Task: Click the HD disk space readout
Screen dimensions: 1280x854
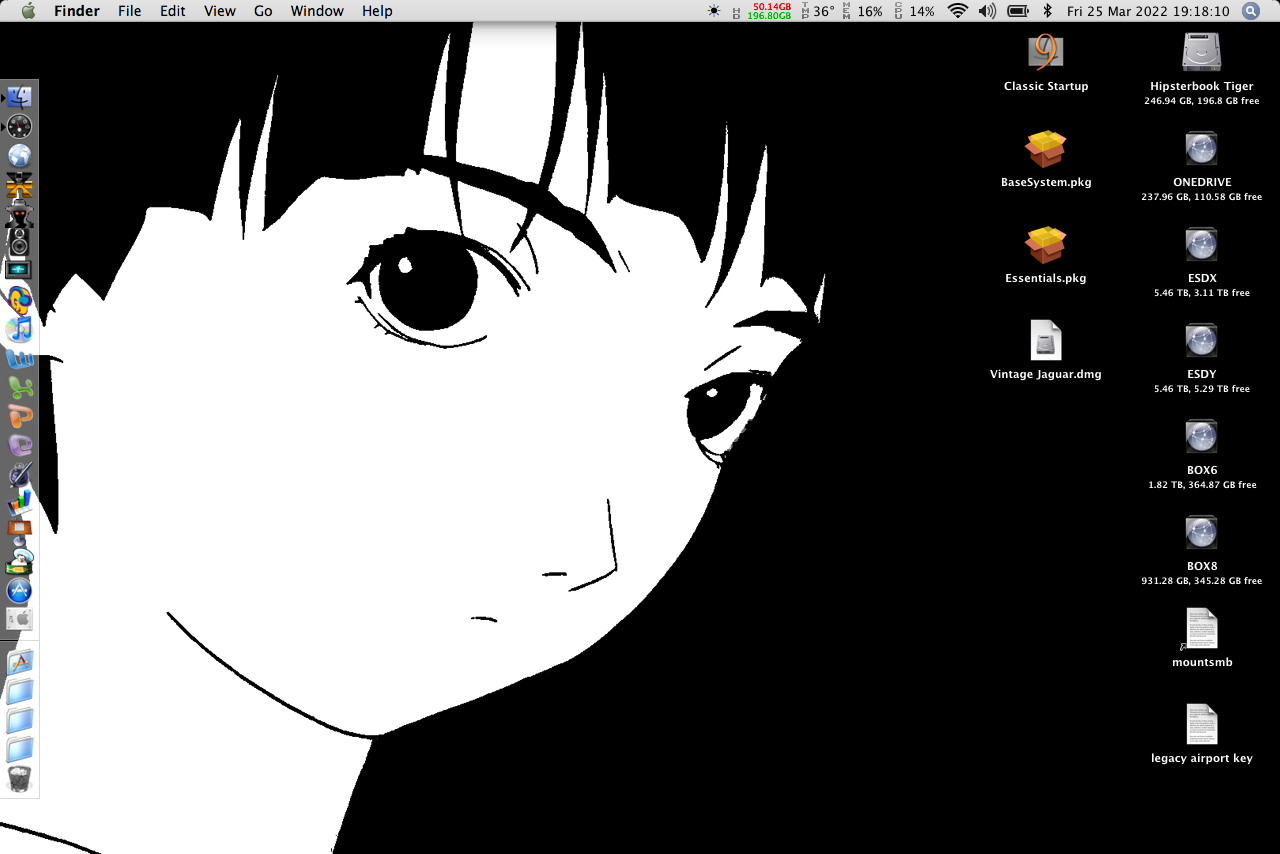Action: tap(762, 11)
